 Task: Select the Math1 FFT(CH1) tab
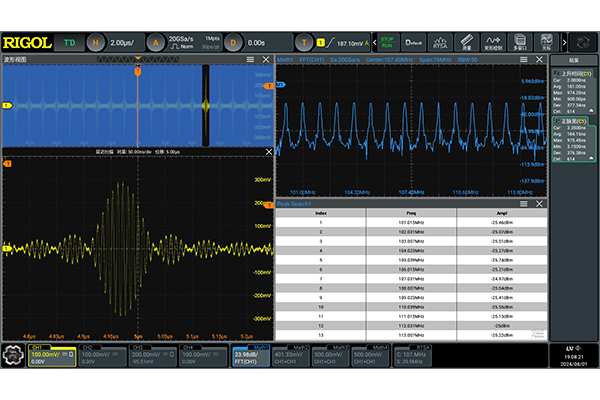pos(252,355)
